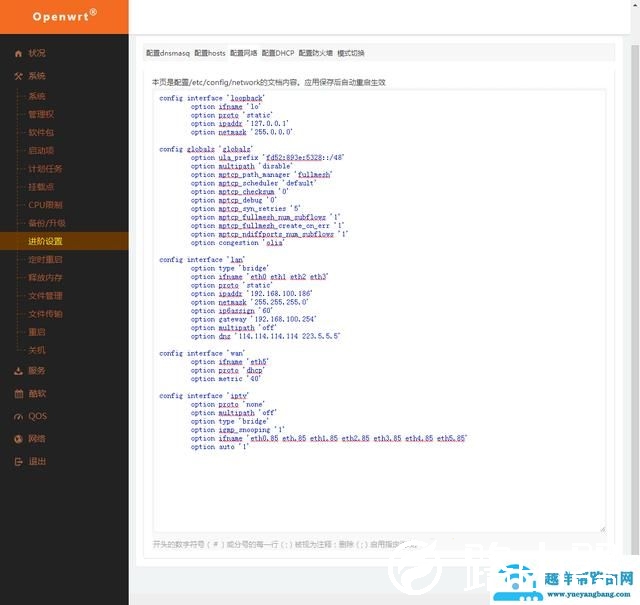Open 计划任务 scheduled tasks

pyautogui.click(x=45, y=169)
